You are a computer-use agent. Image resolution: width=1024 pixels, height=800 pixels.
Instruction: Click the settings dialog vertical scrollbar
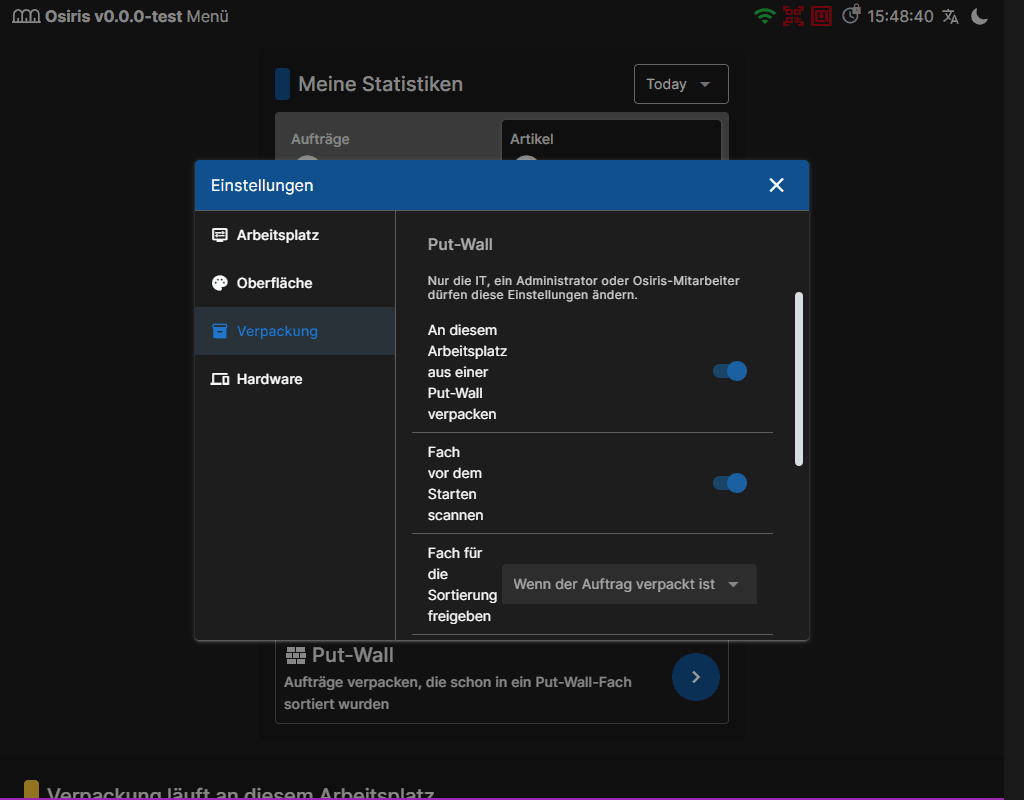click(798, 379)
